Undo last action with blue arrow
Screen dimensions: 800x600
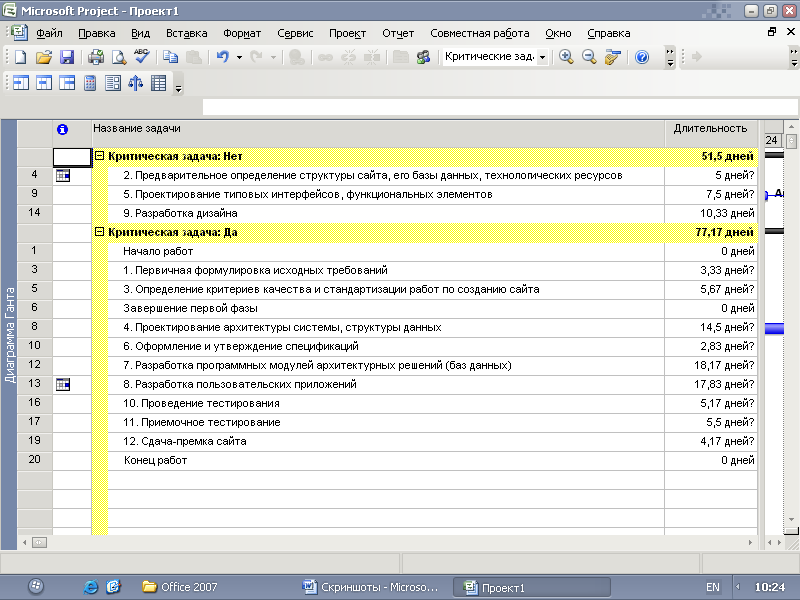coord(222,57)
